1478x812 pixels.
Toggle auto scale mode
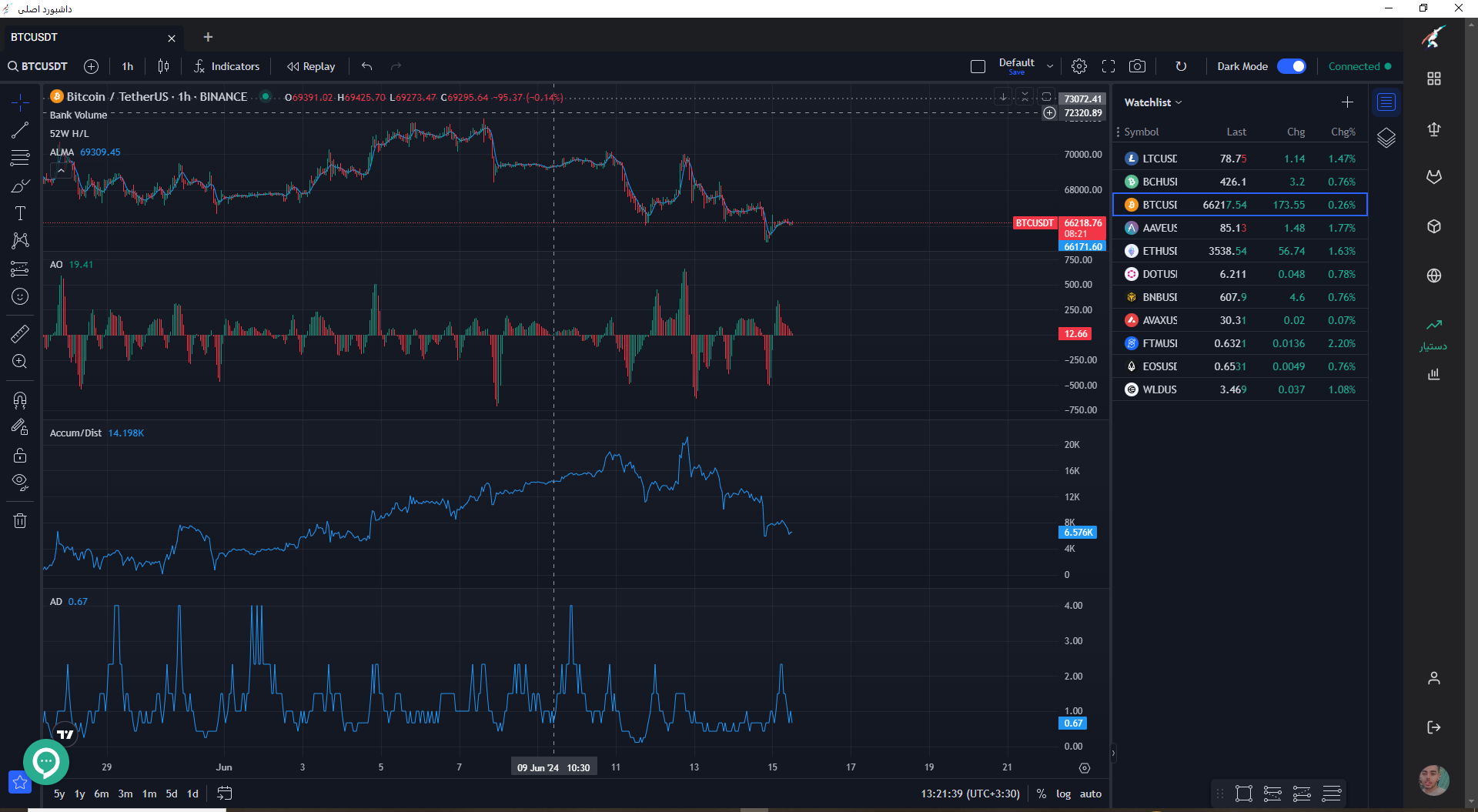coord(1091,794)
